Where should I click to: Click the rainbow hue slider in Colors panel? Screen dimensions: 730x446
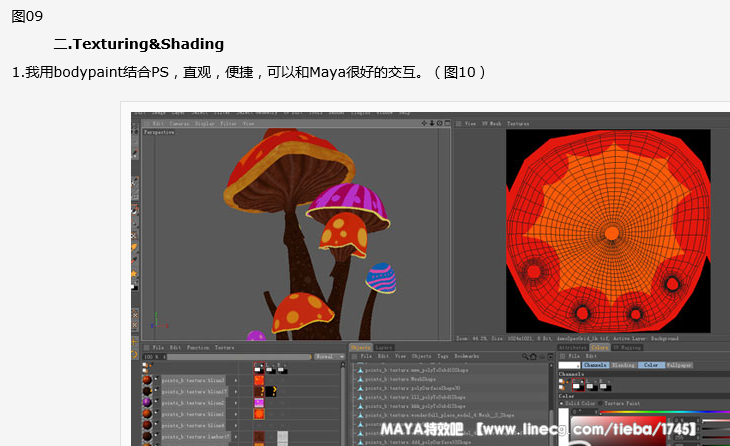(x=665, y=412)
